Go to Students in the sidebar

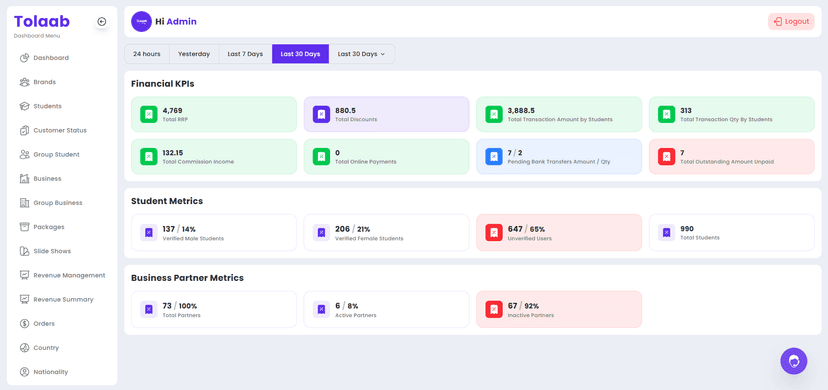click(62, 106)
